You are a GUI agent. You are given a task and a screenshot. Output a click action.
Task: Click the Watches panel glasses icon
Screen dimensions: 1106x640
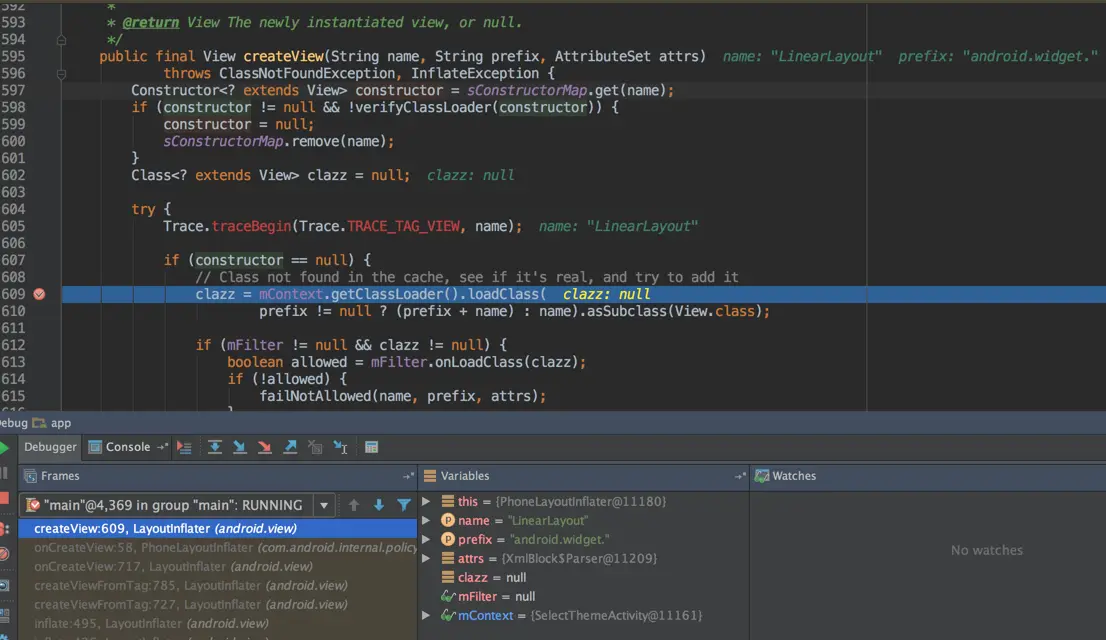(x=762, y=476)
